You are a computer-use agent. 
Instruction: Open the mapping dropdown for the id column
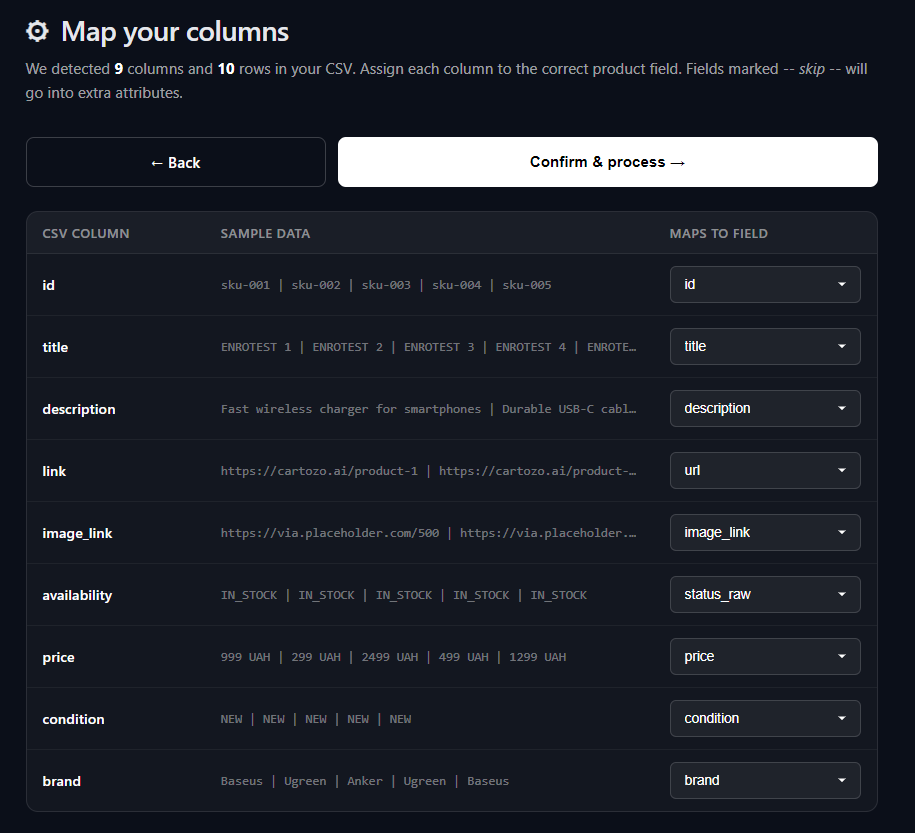(x=765, y=284)
